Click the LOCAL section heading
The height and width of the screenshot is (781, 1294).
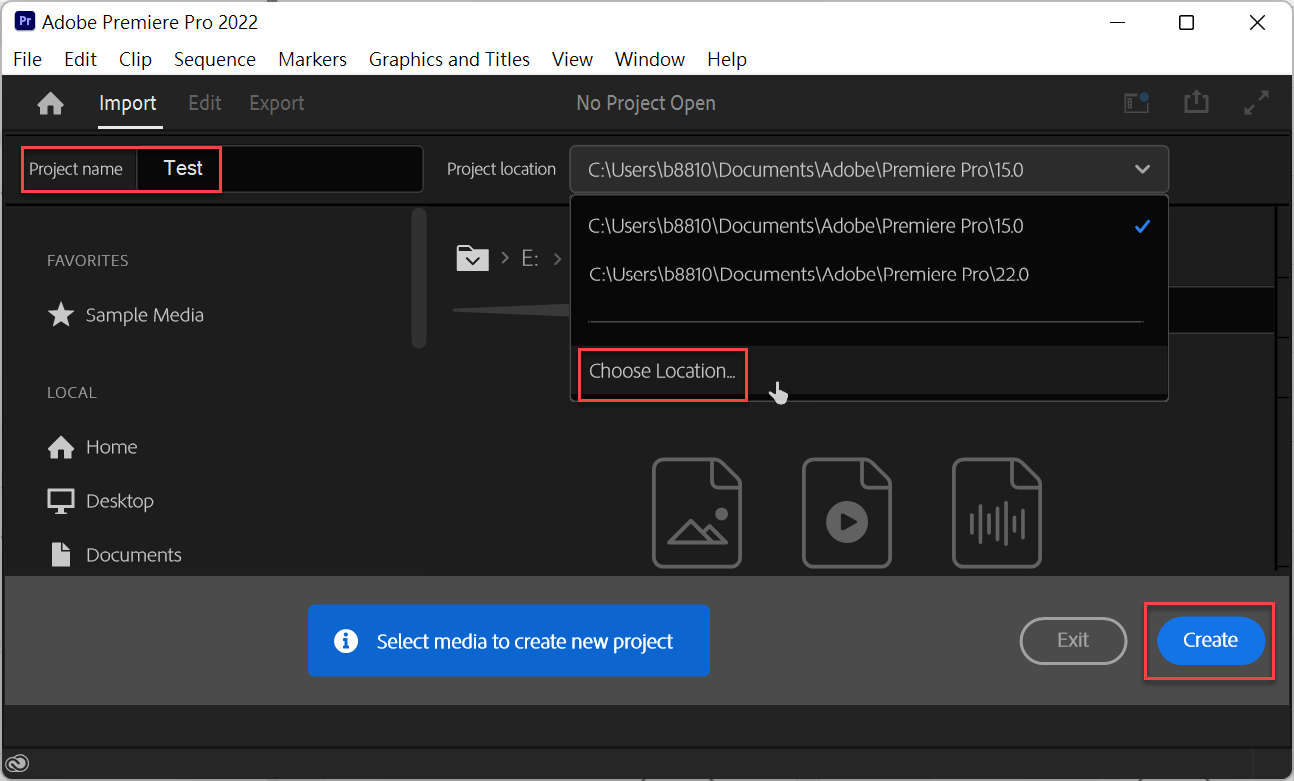coord(72,393)
